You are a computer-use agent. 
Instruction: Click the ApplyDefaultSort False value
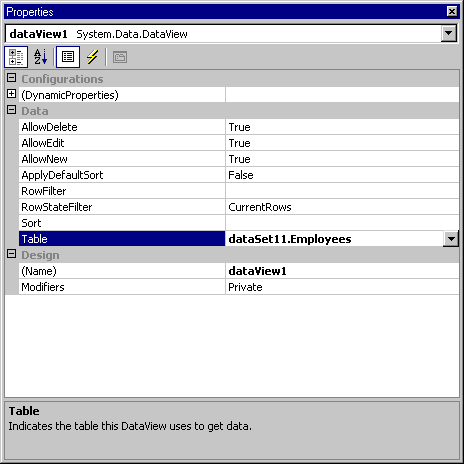coord(241,175)
